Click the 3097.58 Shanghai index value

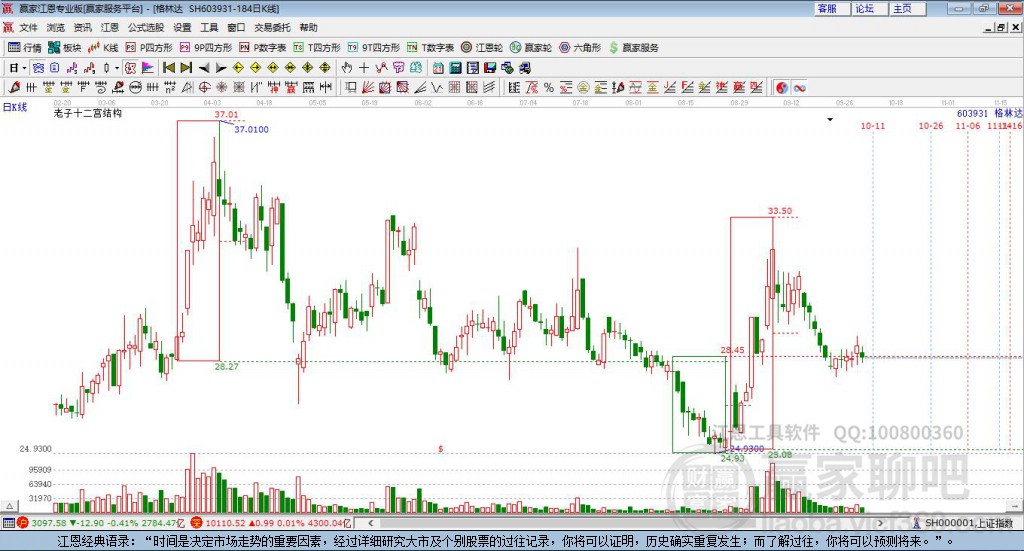click(48, 523)
